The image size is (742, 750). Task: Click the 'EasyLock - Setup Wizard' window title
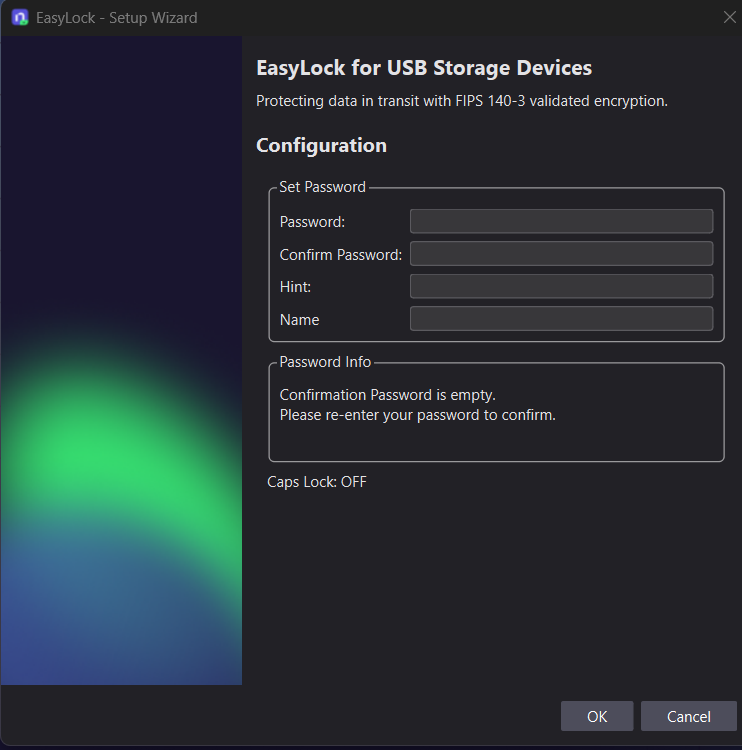coord(116,18)
